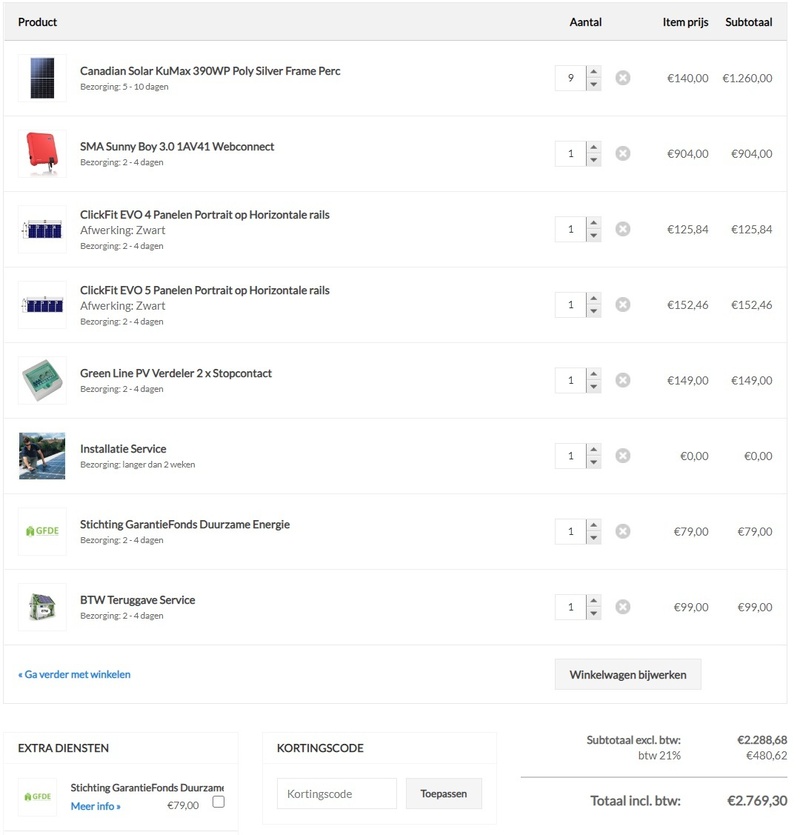Open Meer info link for GarantieFonds

[x=96, y=806]
